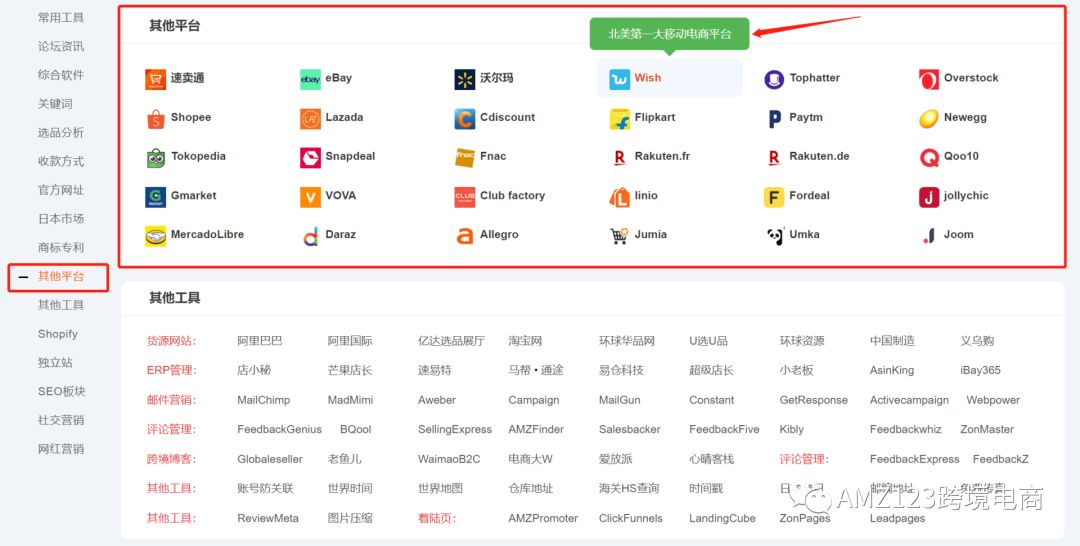
Task: Go to 其他工具 sidebar item
Action: coord(61,305)
